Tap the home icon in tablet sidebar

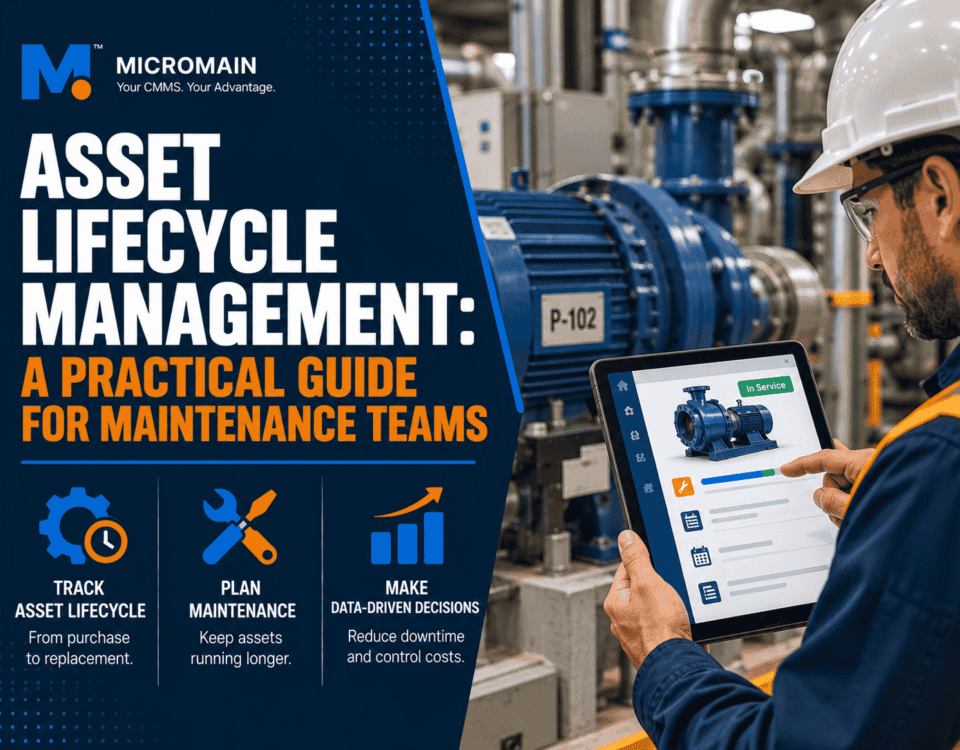623,386
